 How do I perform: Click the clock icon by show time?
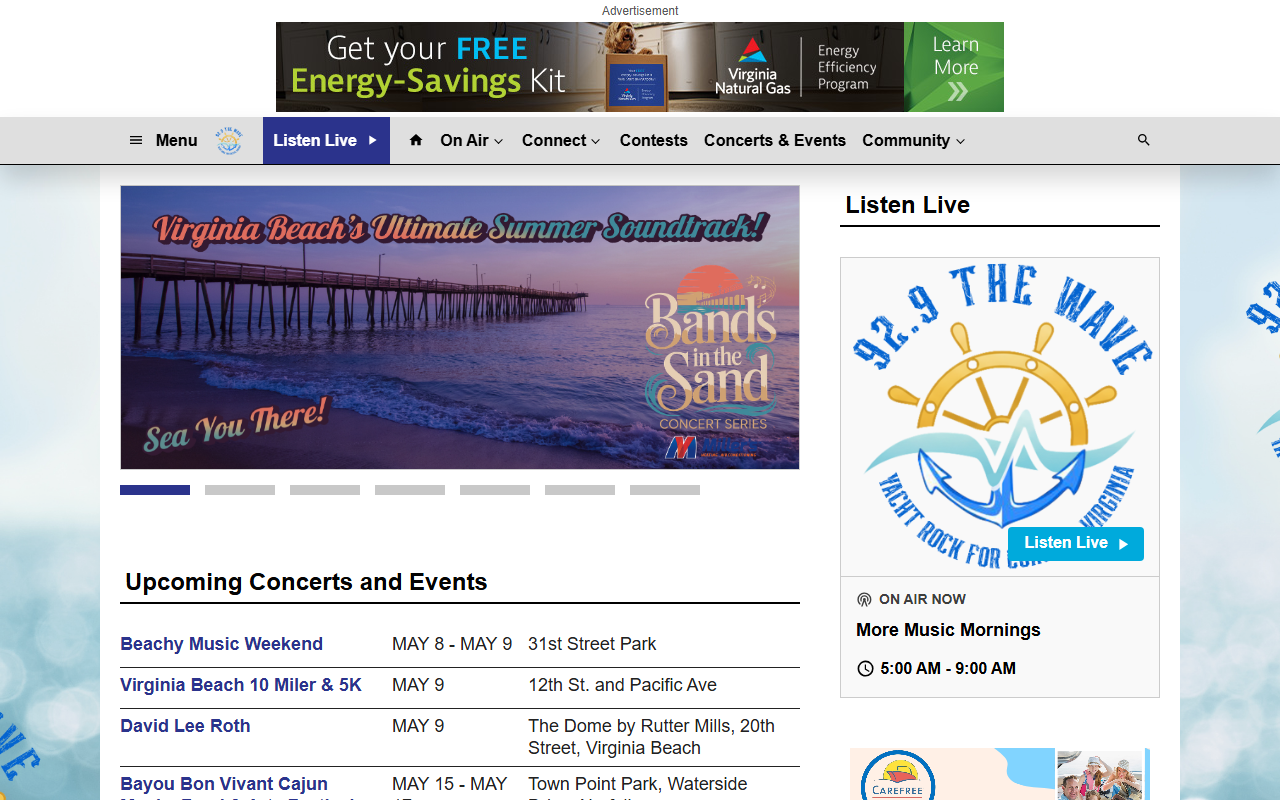click(x=865, y=668)
